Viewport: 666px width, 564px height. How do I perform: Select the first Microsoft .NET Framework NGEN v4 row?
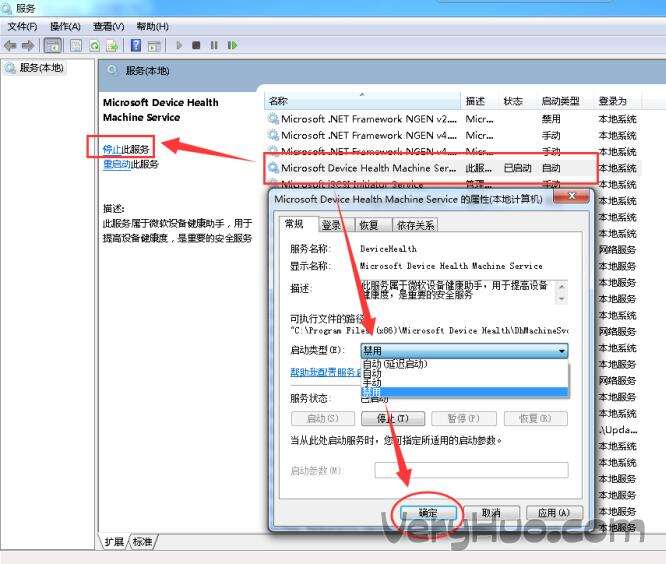point(452,135)
